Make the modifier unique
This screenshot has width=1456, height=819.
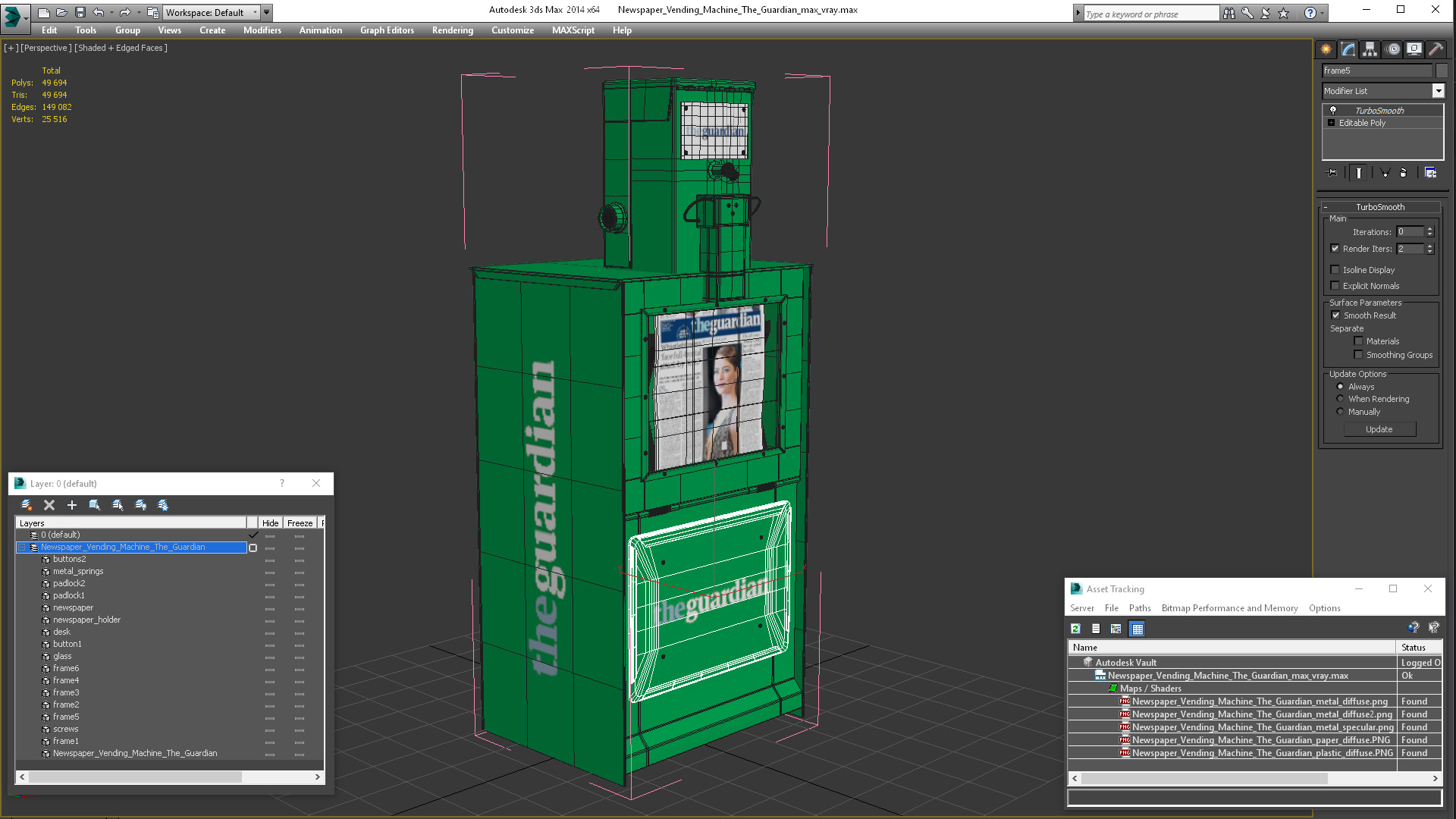(x=1384, y=173)
